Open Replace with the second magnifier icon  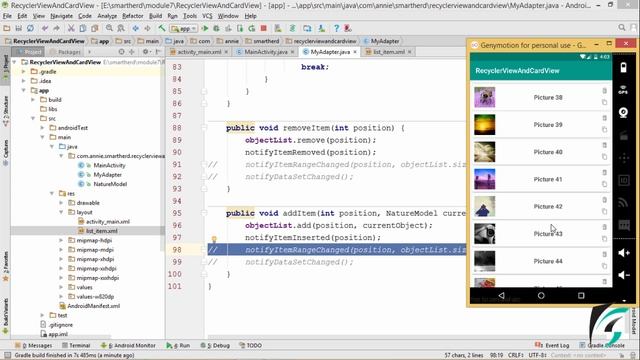121,28
